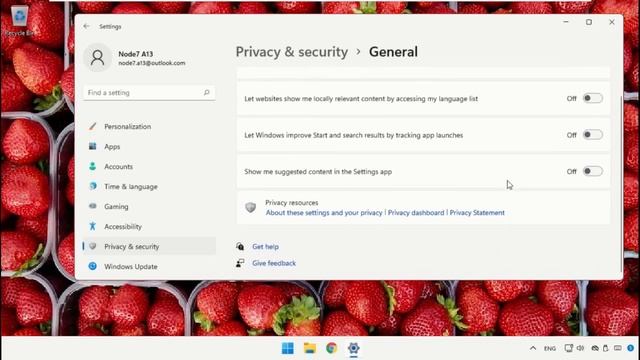
Task: Go to Privacy & security breadcrumb
Action: (292, 52)
